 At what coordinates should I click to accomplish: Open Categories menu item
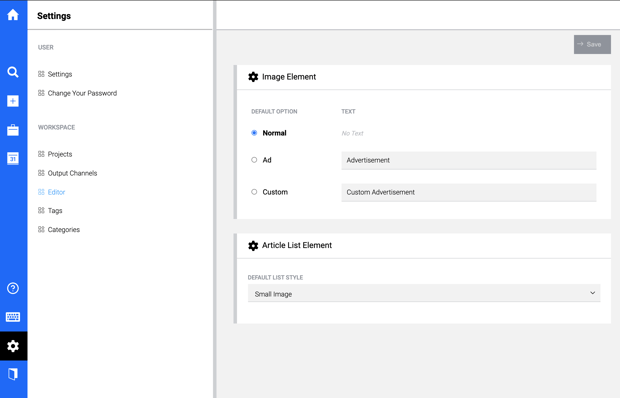(x=64, y=229)
